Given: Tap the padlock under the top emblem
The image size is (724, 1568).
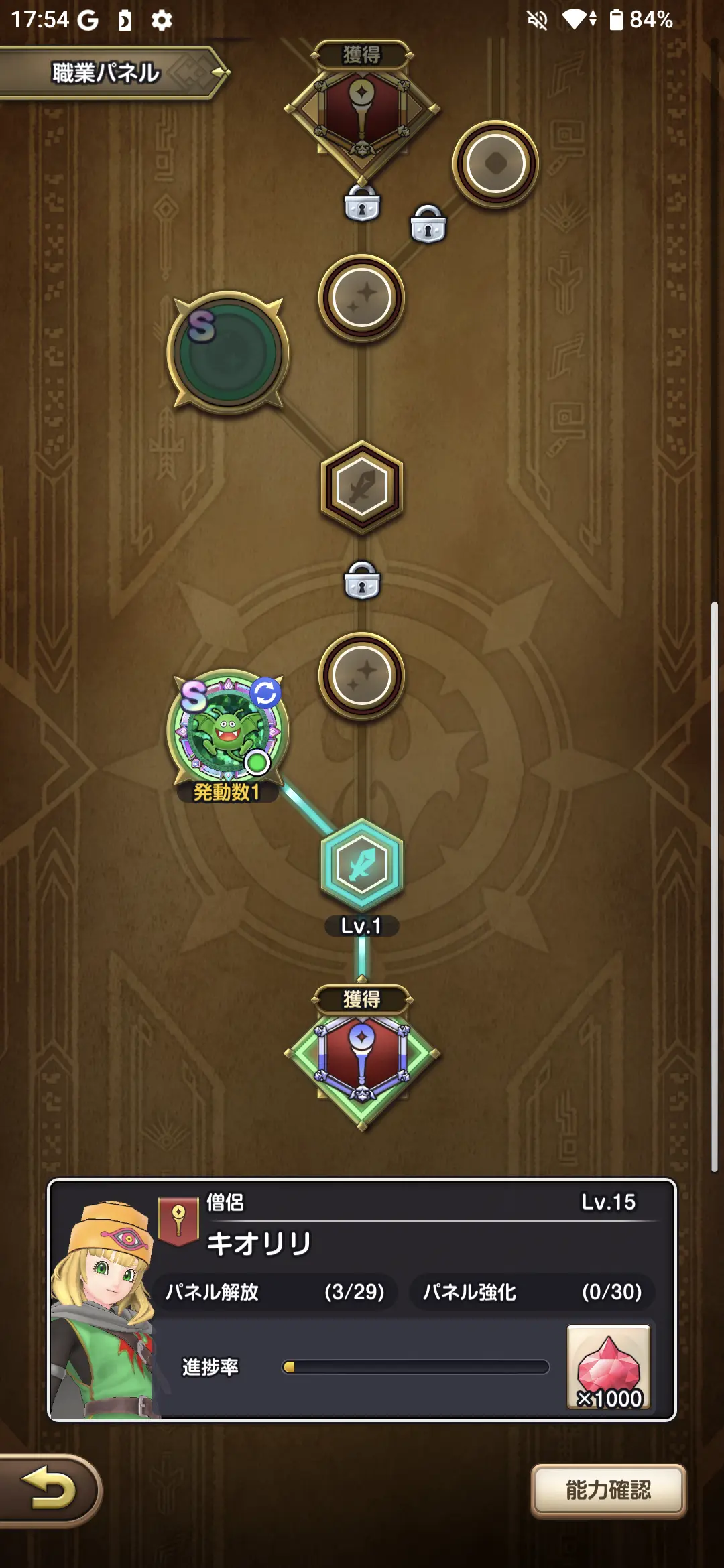Looking at the screenshot, I should [x=362, y=204].
